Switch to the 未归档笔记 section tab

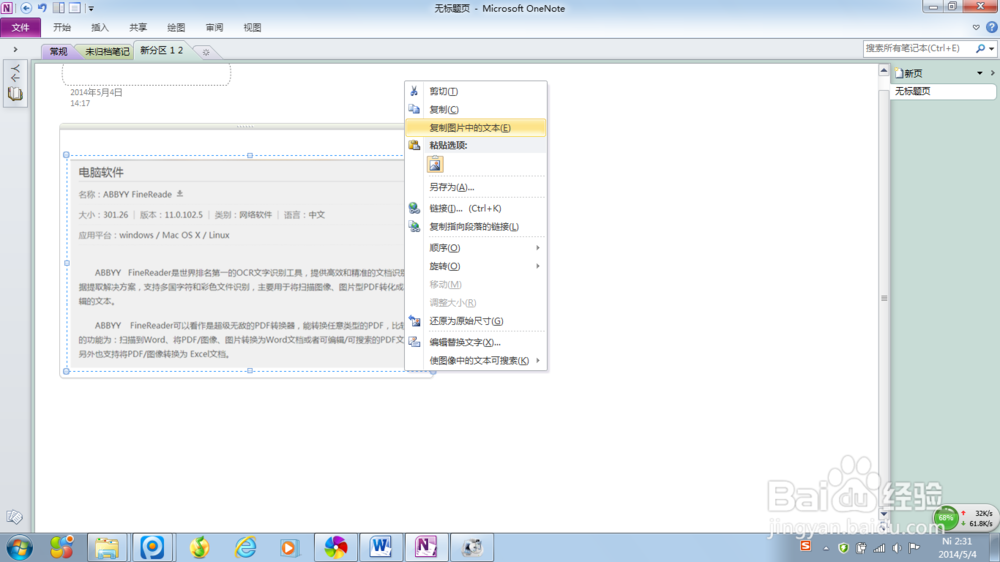107,52
